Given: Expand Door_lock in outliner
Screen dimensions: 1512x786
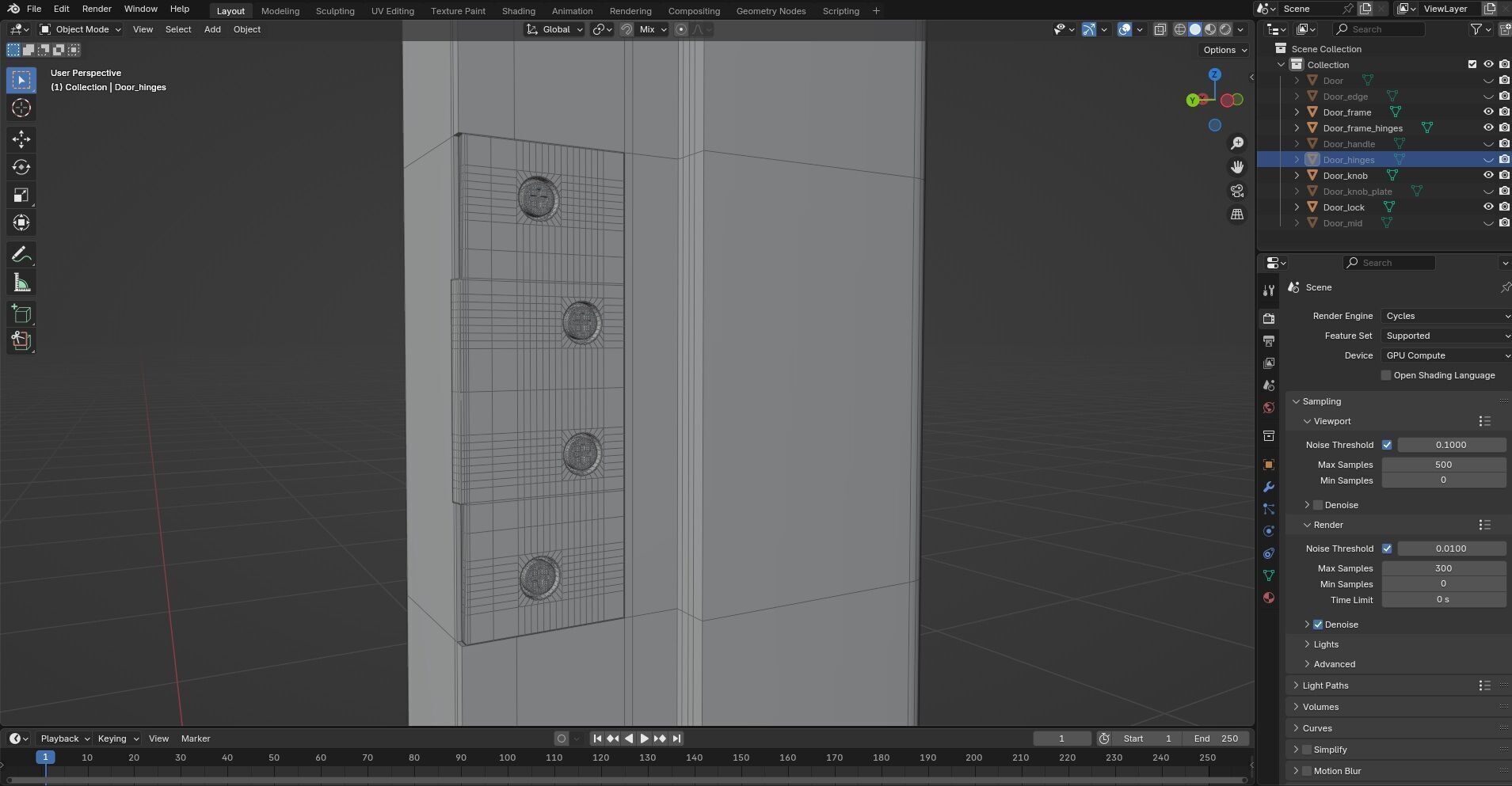Looking at the screenshot, I should point(1297,207).
